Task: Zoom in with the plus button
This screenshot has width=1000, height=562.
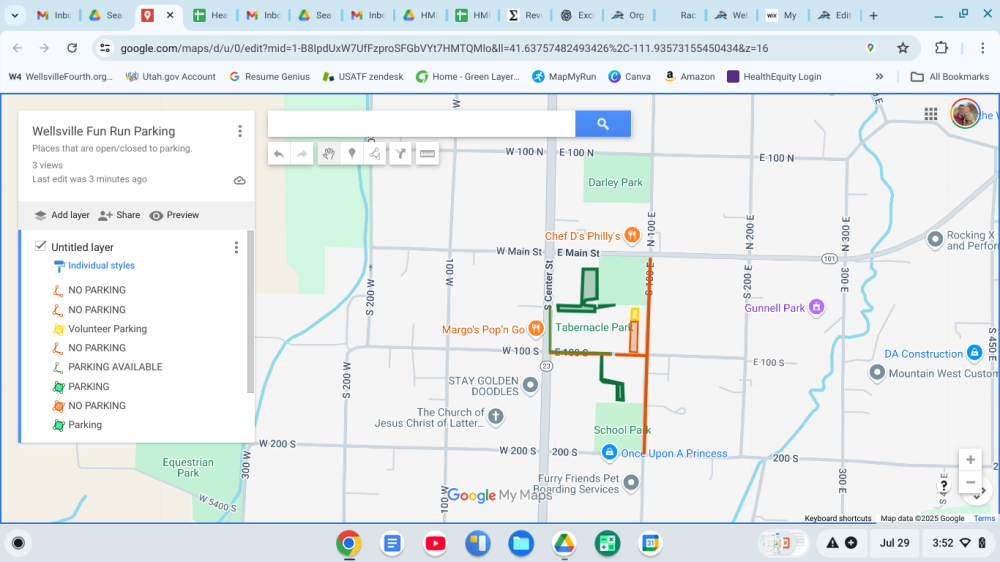Action: (970, 459)
